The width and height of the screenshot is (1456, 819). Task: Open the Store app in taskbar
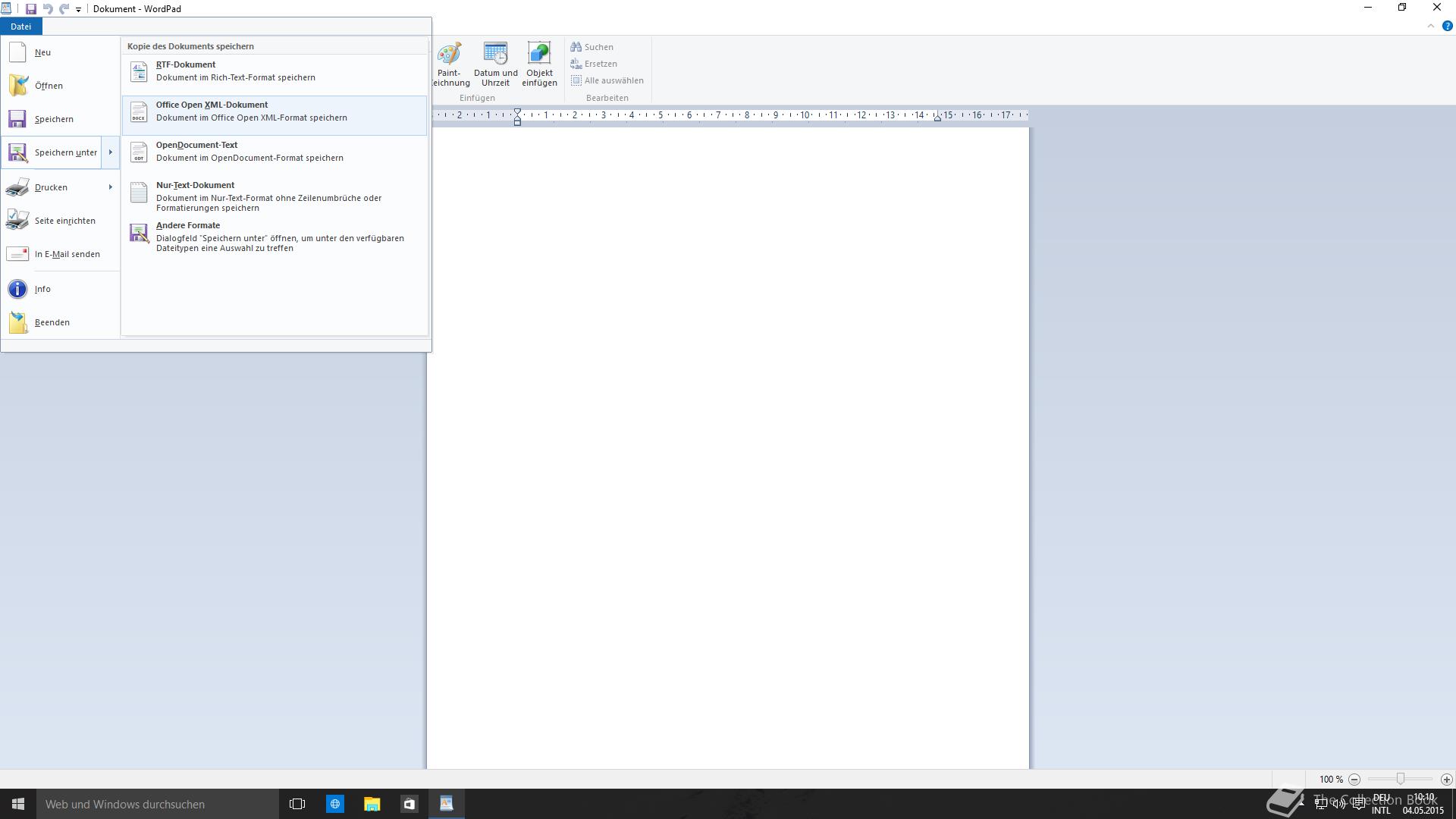point(409,804)
